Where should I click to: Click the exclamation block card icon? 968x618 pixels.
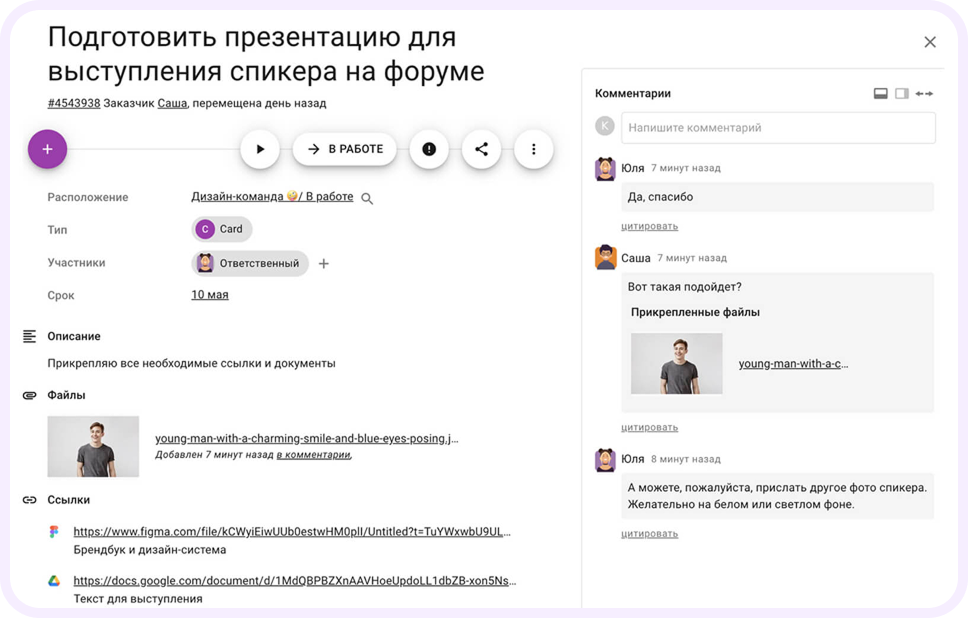coord(429,149)
